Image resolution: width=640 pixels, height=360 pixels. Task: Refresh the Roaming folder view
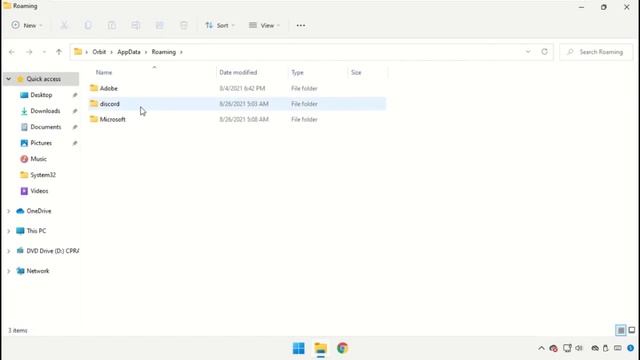pyautogui.click(x=544, y=52)
